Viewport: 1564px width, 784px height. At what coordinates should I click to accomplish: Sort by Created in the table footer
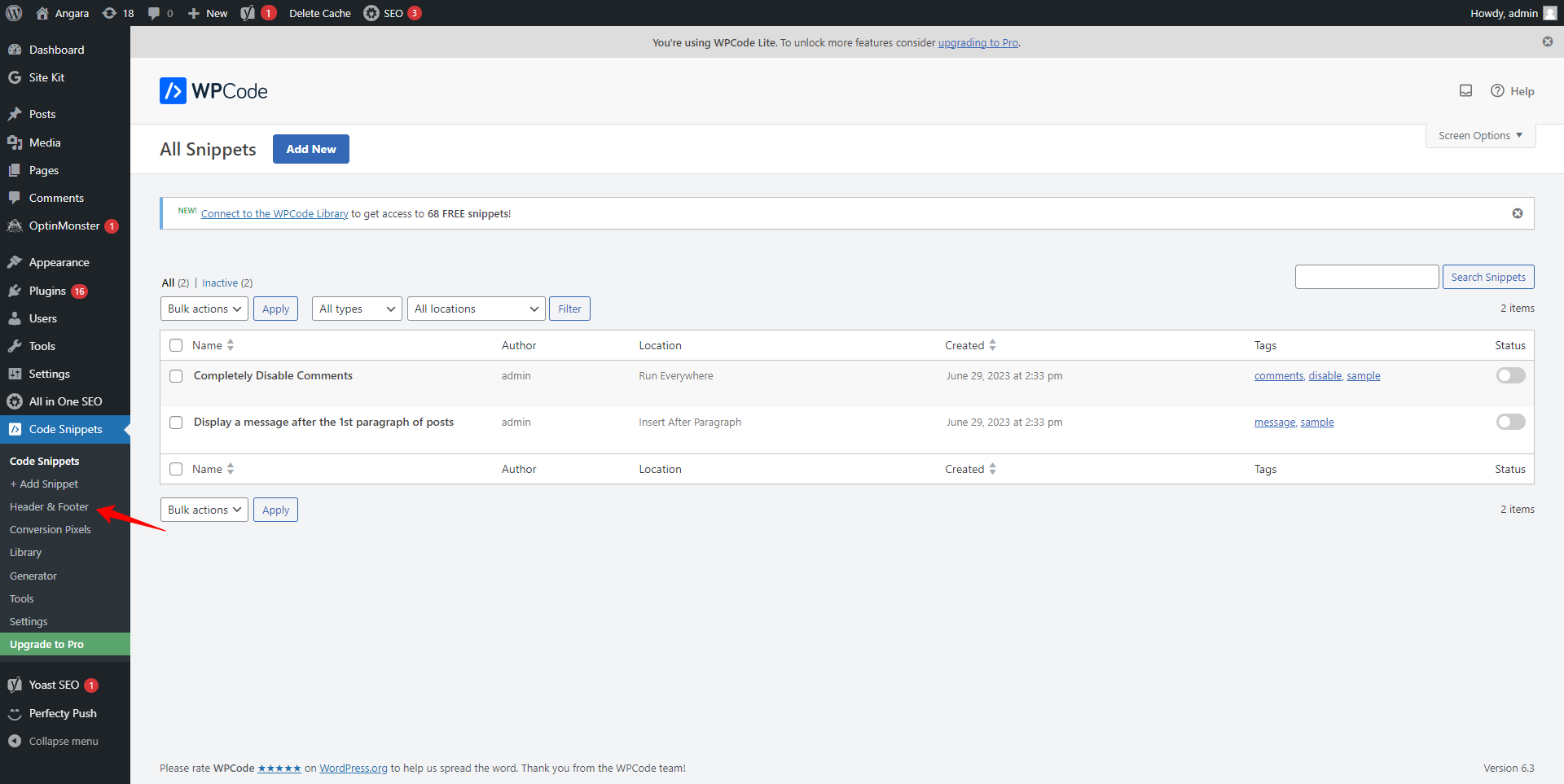[970, 469]
